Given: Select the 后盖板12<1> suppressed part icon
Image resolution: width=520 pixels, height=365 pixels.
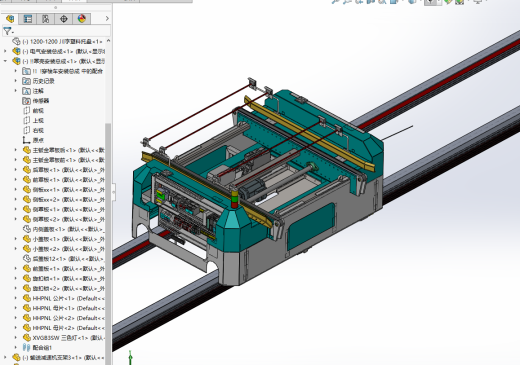Looking at the screenshot, I should coord(27,259).
